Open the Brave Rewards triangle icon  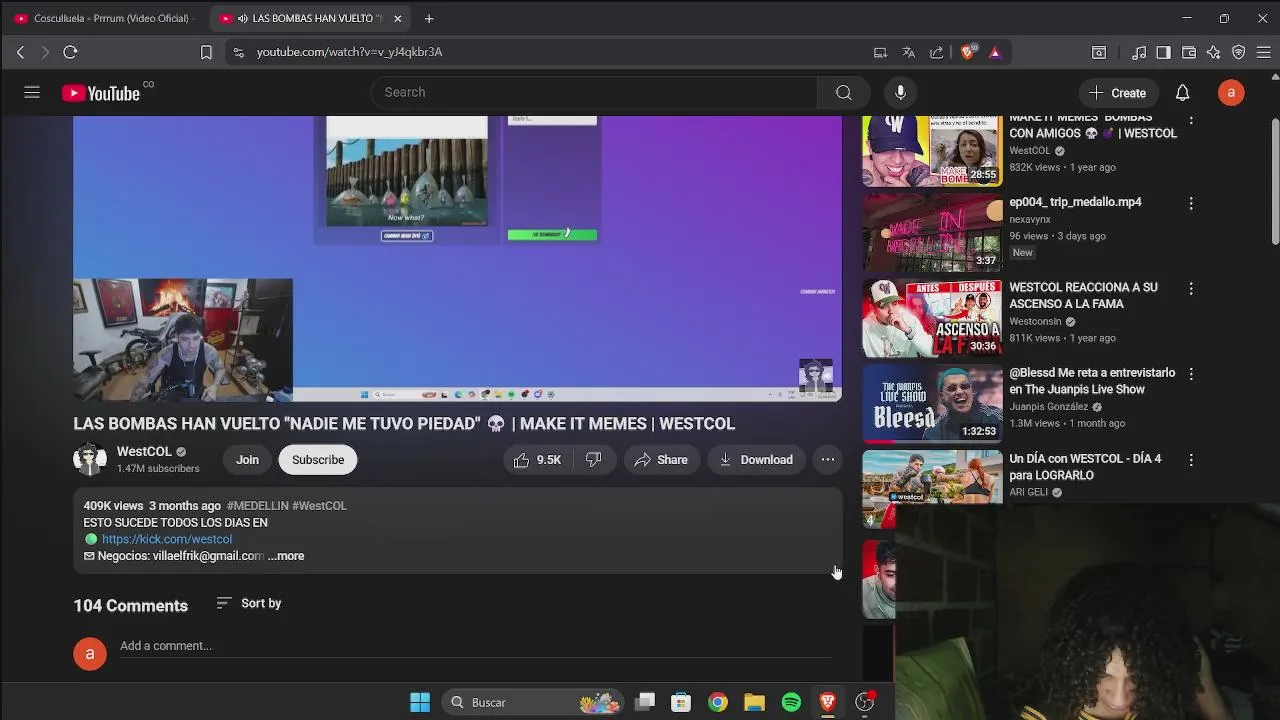pyautogui.click(x=995, y=52)
